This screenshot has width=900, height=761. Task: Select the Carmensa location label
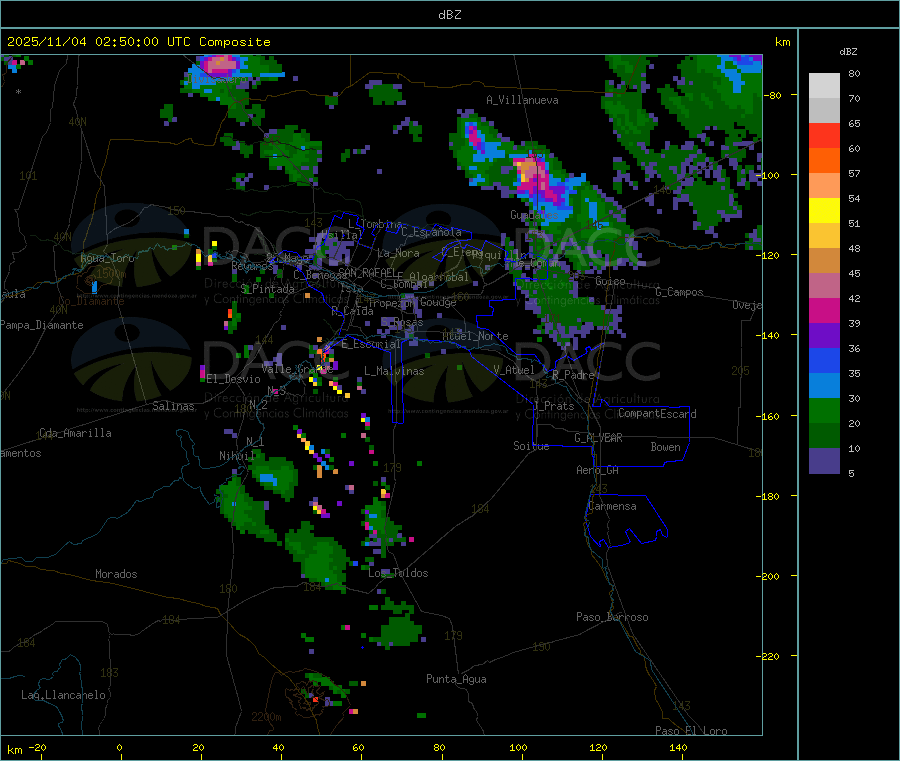pyautogui.click(x=612, y=506)
